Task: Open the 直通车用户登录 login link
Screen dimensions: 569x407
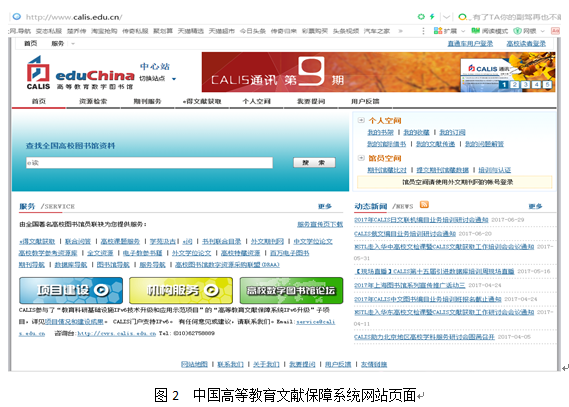Action: coord(470,44)
